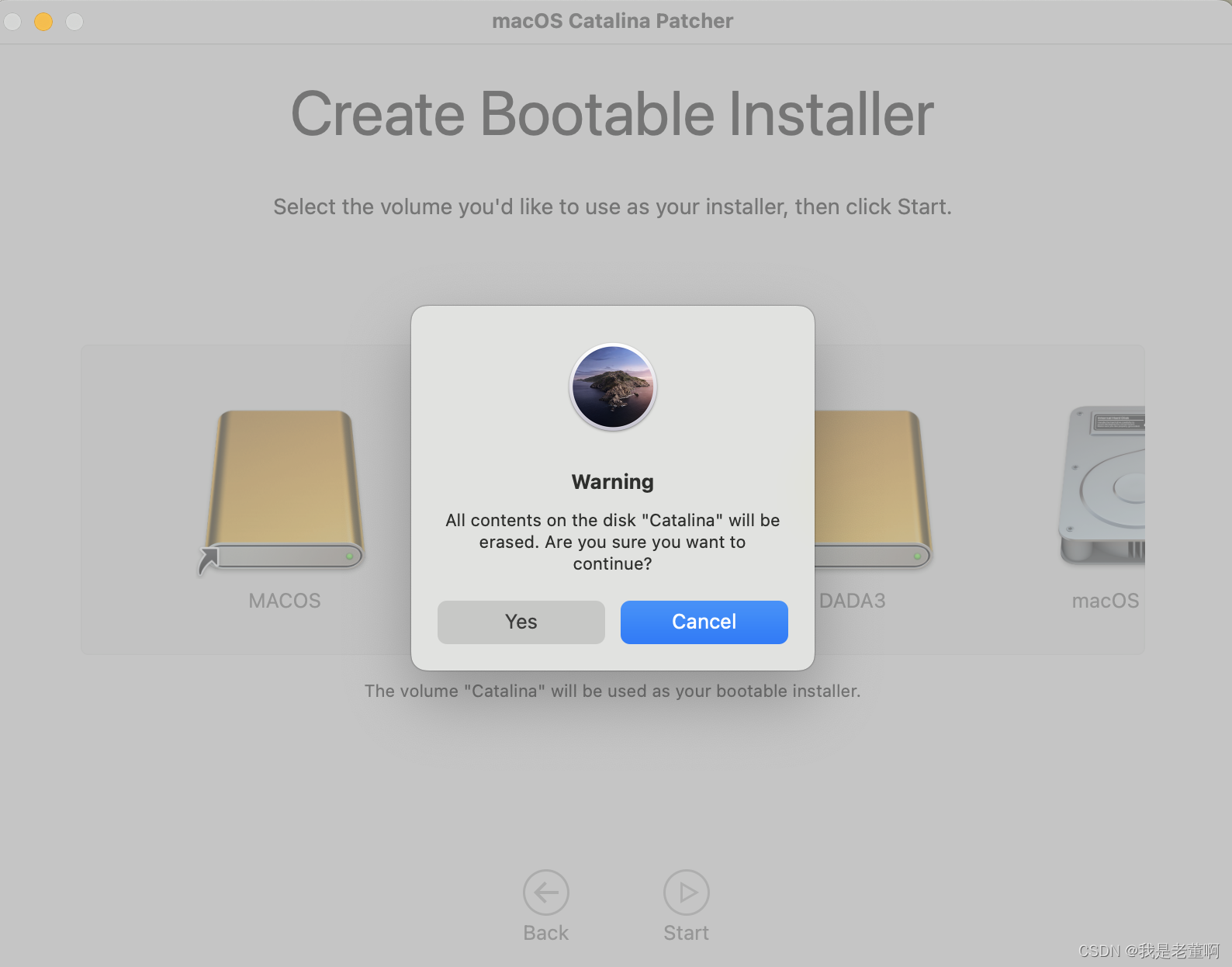
Task: Minimize window with the yellow button
Action: coord(43,22)
